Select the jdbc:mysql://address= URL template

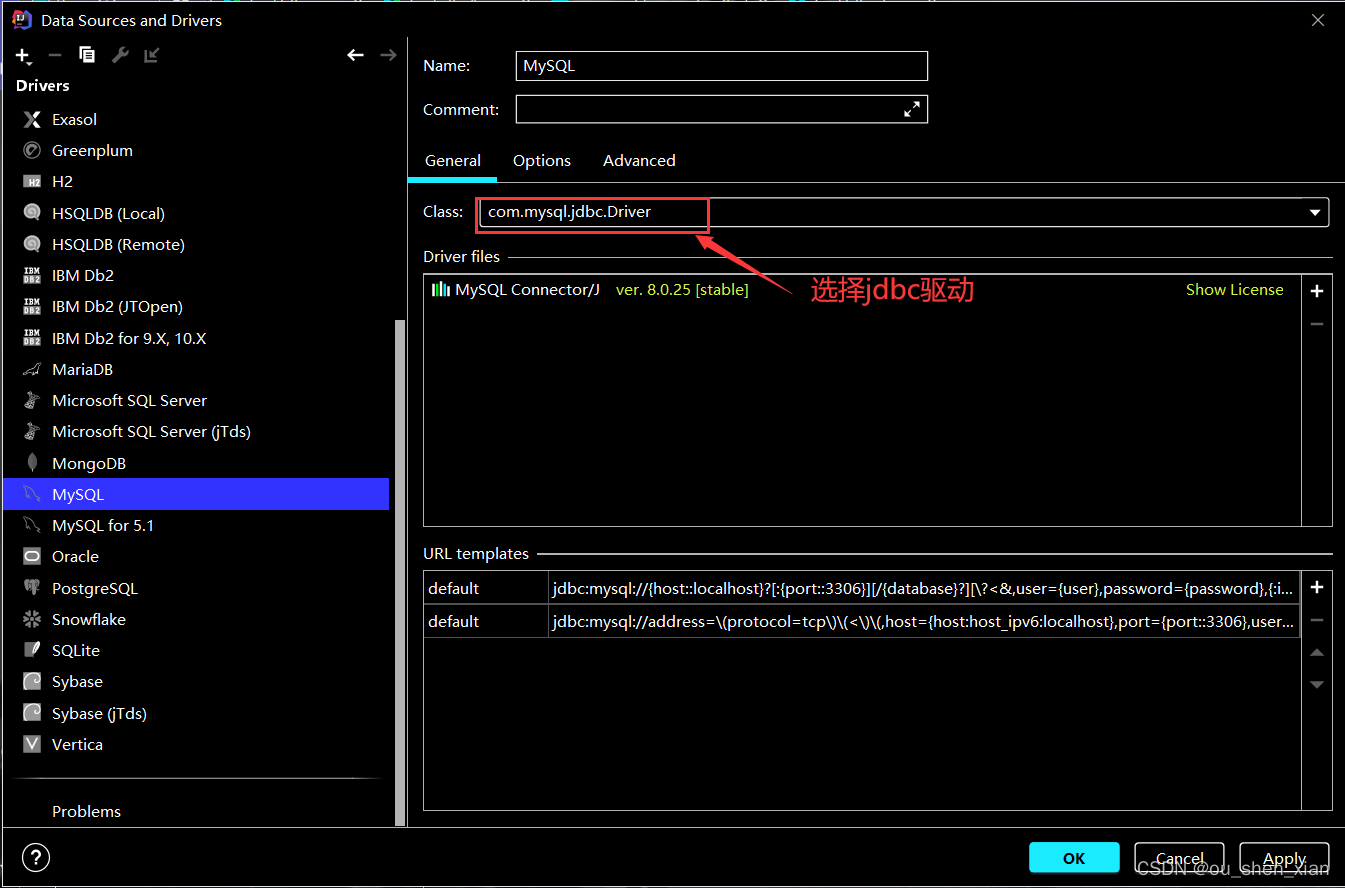pos(925,621)
